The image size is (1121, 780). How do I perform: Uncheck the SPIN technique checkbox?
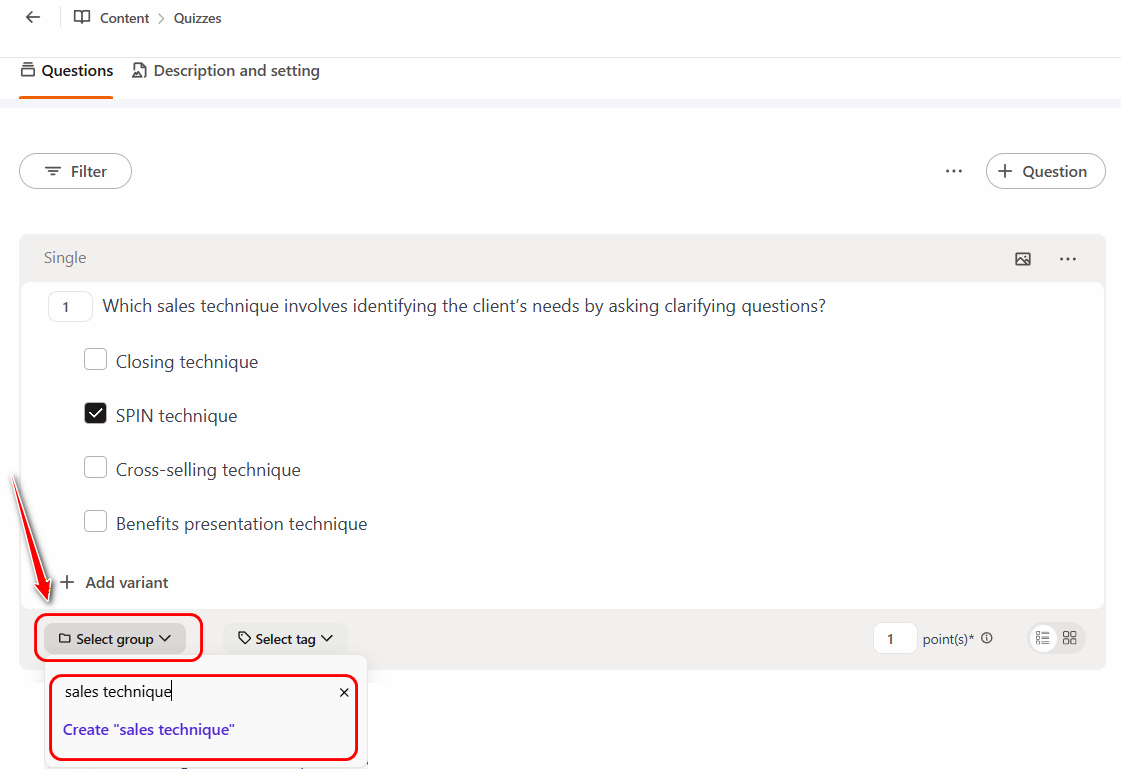(95, 414)
